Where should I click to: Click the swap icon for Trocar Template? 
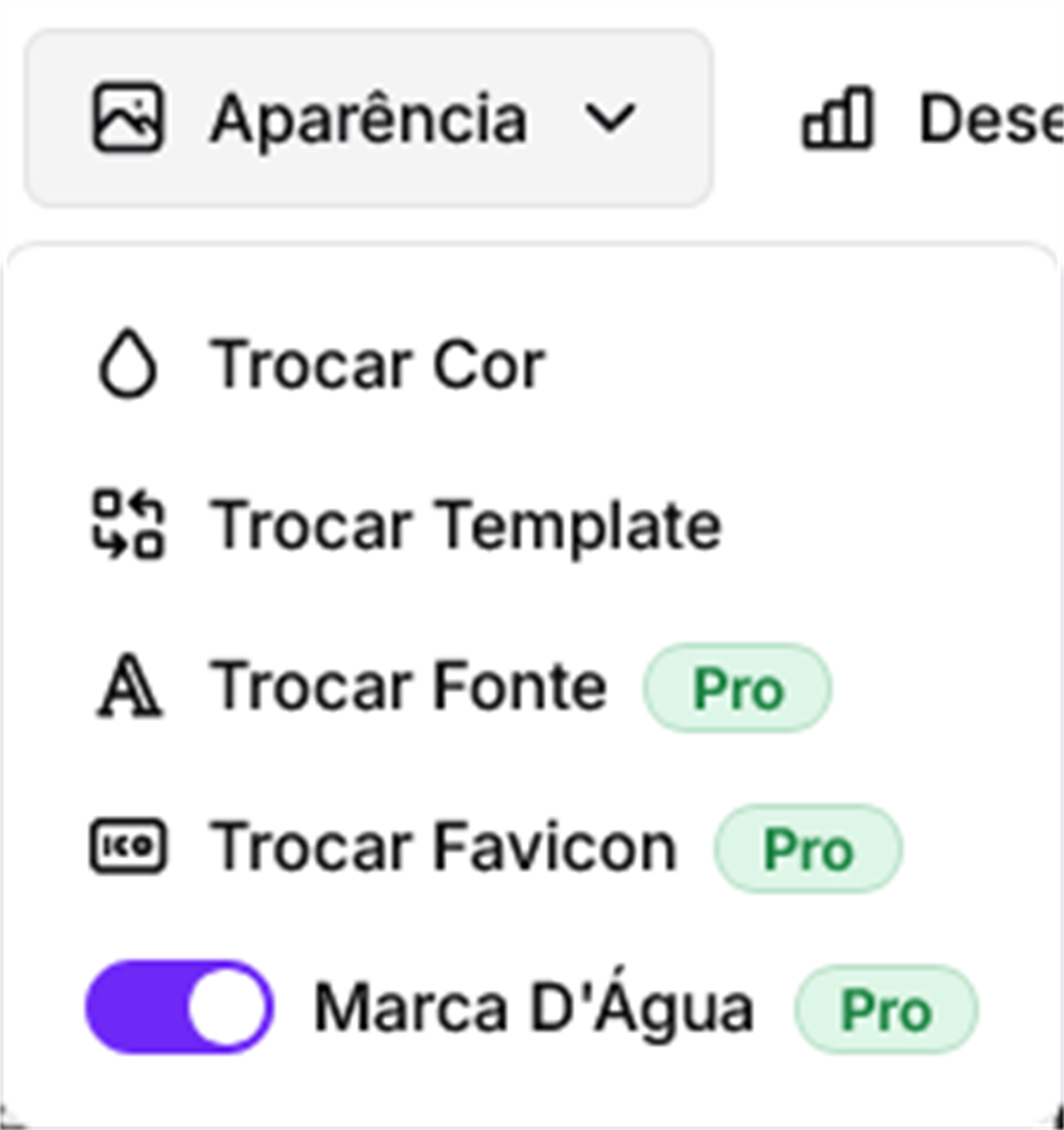click(x=128, y=524)
